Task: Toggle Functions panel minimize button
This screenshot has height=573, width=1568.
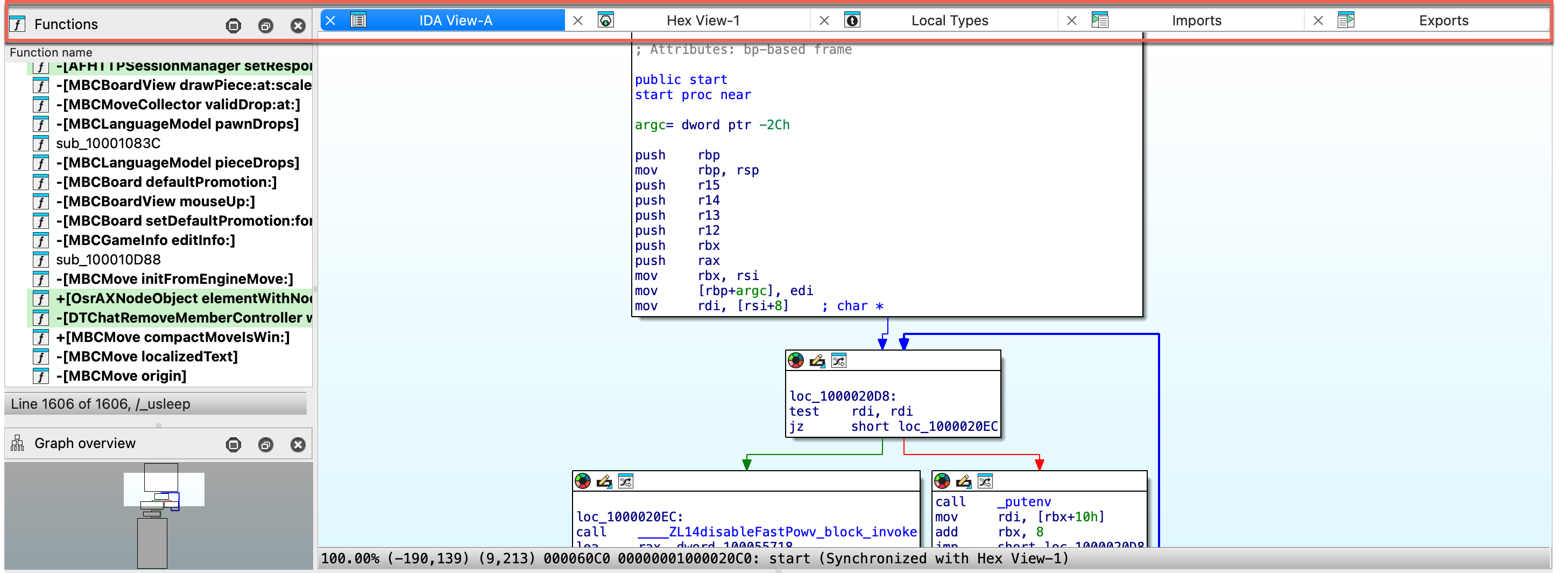Action: (x=233, y=25)
